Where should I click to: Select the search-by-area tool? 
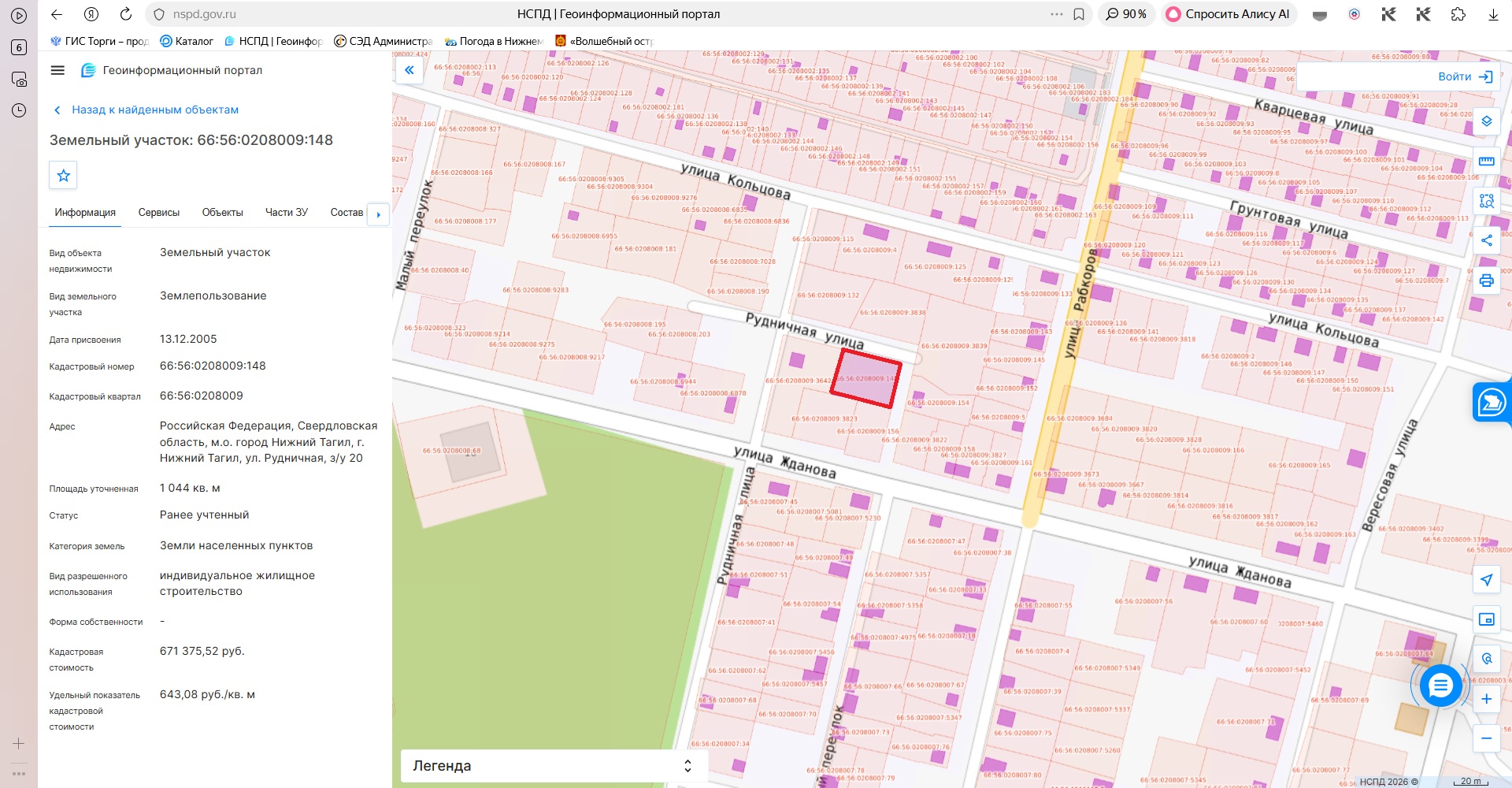(1486, 201)
